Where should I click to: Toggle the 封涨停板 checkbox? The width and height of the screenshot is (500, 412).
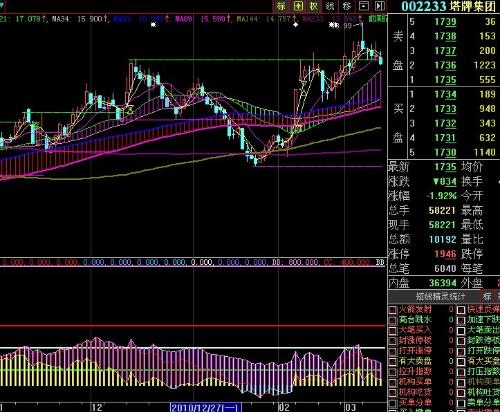393,341
